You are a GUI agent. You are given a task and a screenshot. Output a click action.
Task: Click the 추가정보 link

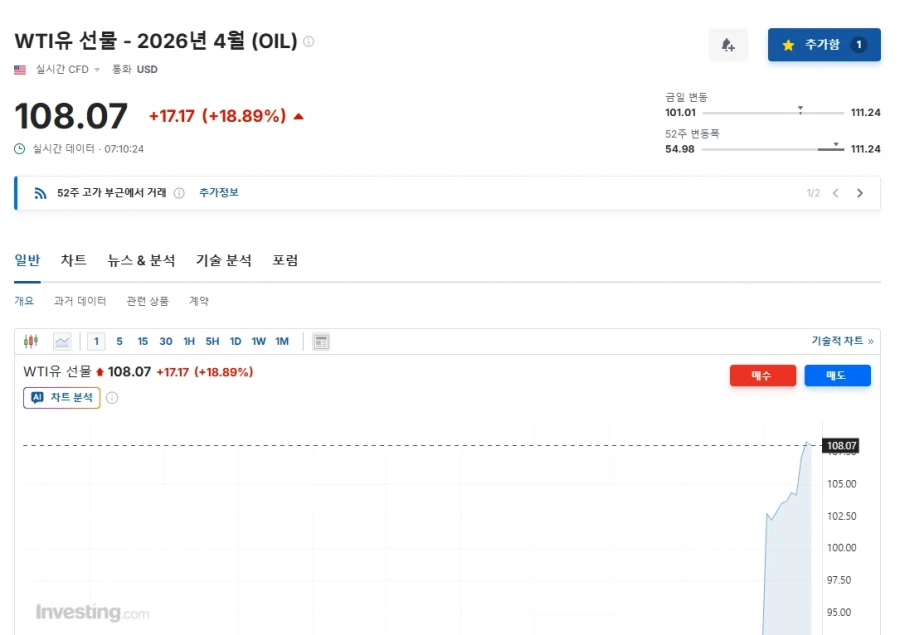click(x=218, y=193)
